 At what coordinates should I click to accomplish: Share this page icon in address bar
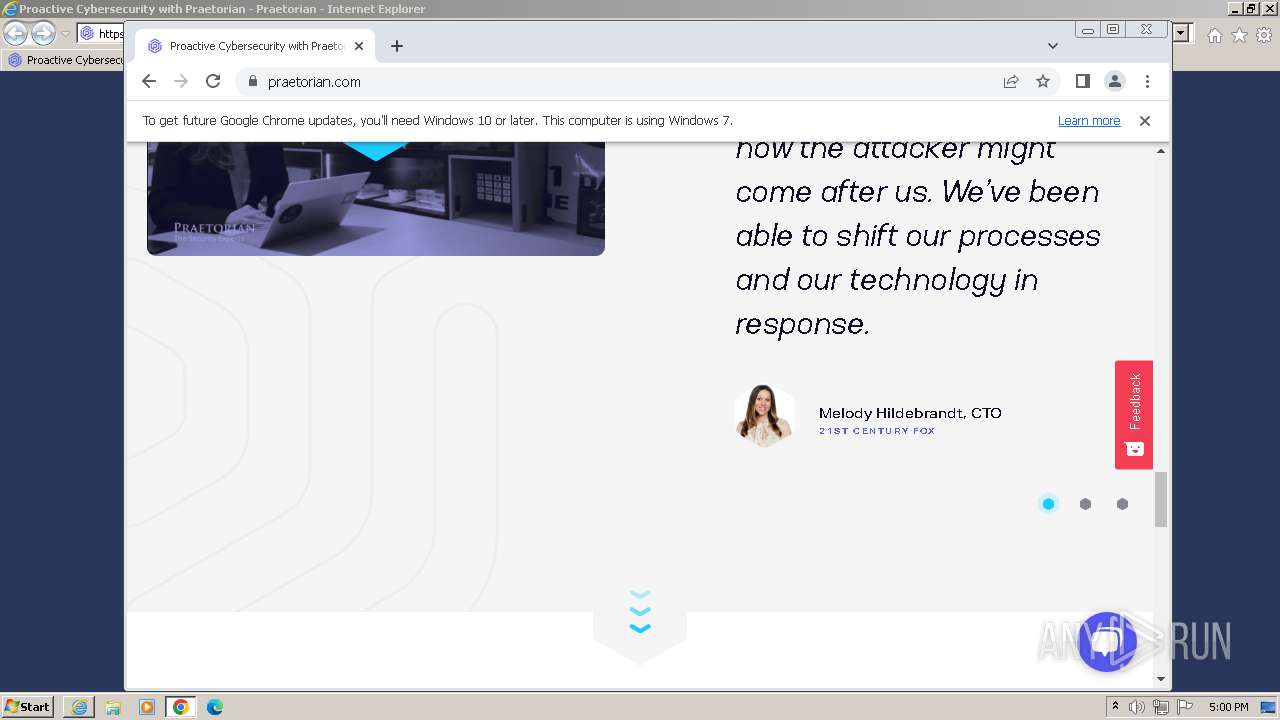[1011, 82]
